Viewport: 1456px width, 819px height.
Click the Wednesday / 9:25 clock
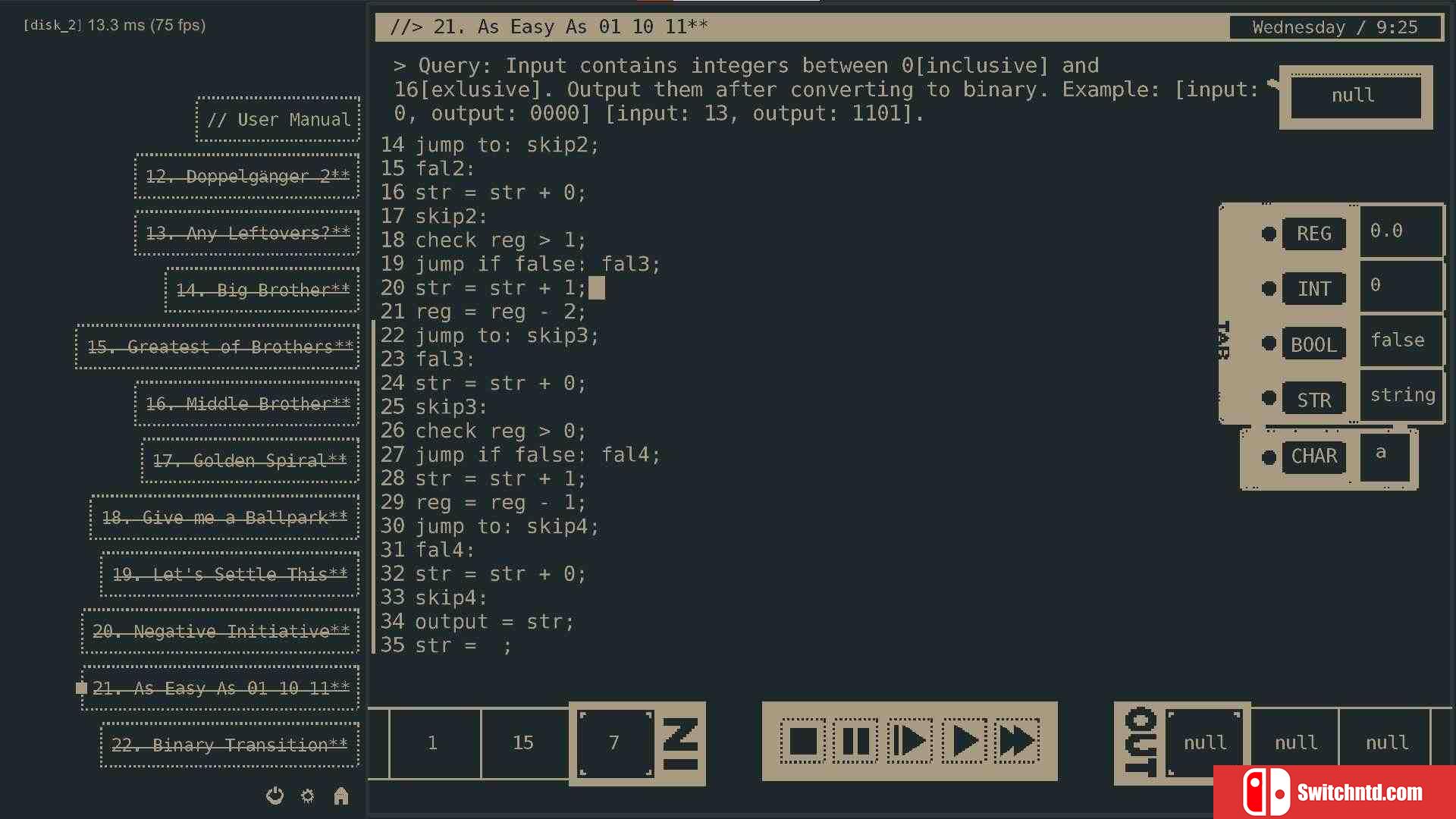click(x=1335, y=27)
